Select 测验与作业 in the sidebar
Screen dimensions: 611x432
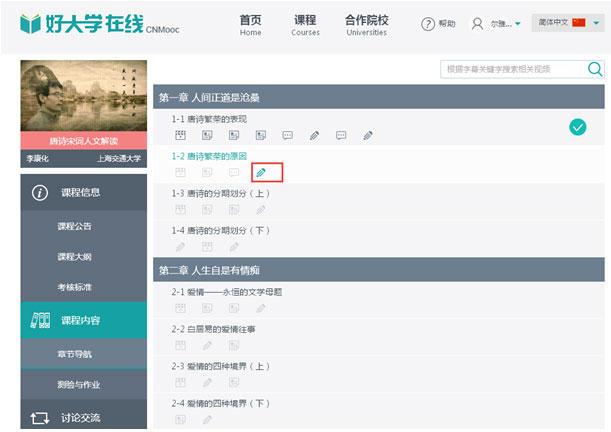click(79, 384)
